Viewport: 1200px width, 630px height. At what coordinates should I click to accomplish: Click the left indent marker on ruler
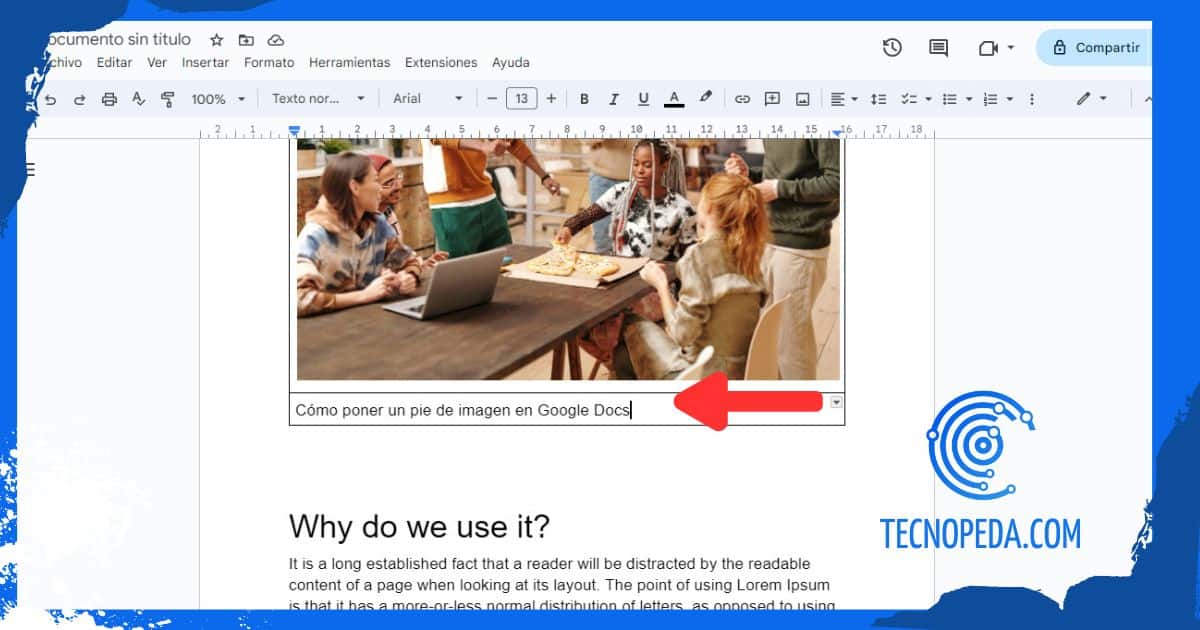pos(294,130)
